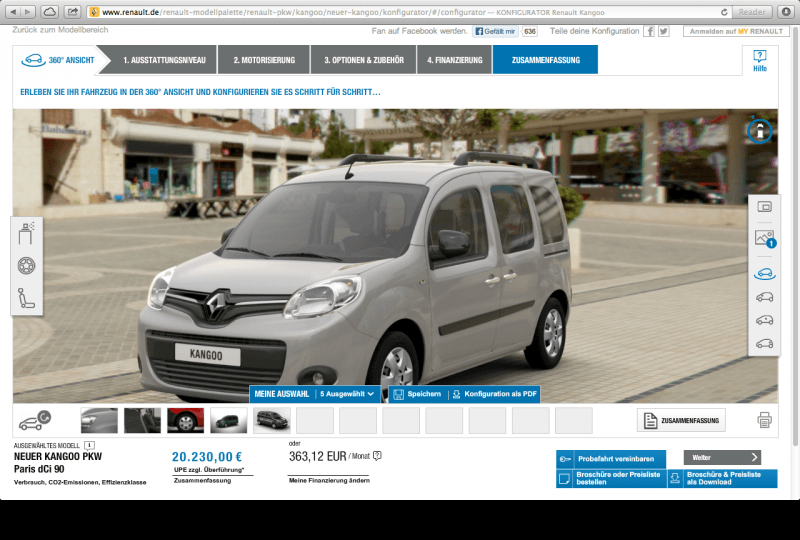Screen dimensions: 800x540
Task: Open Verbrauch, CO2-Emissionen, Effizienzklasse link
Action: tap(80, 482)
